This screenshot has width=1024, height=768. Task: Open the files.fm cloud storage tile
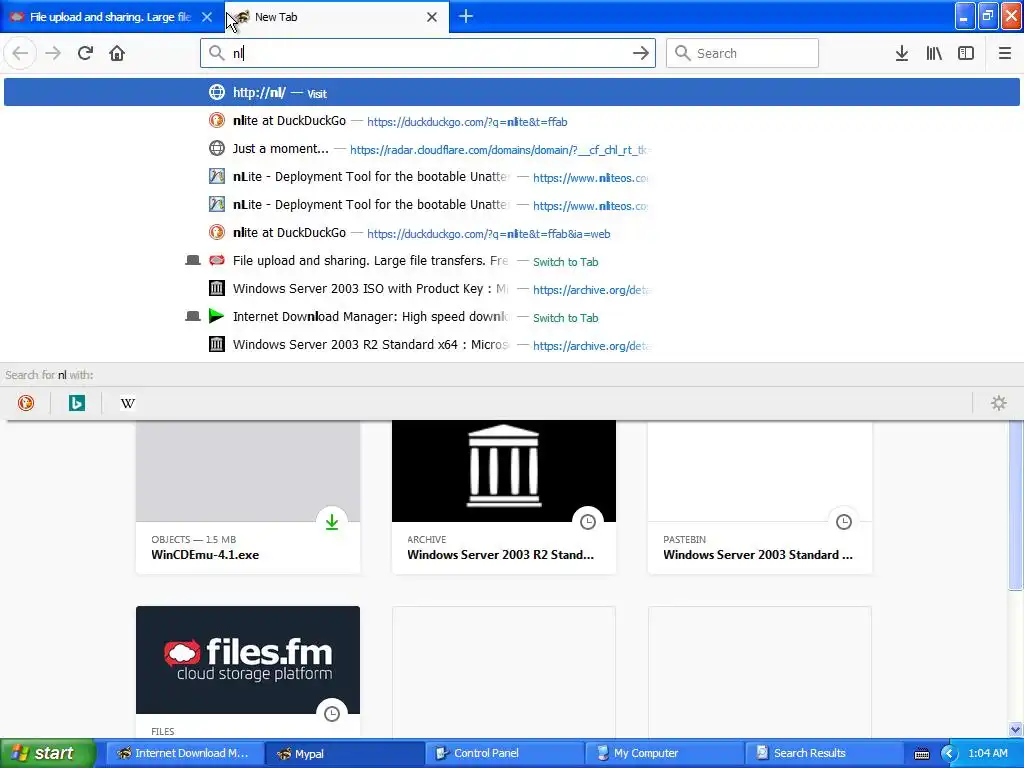pos(248,673)
